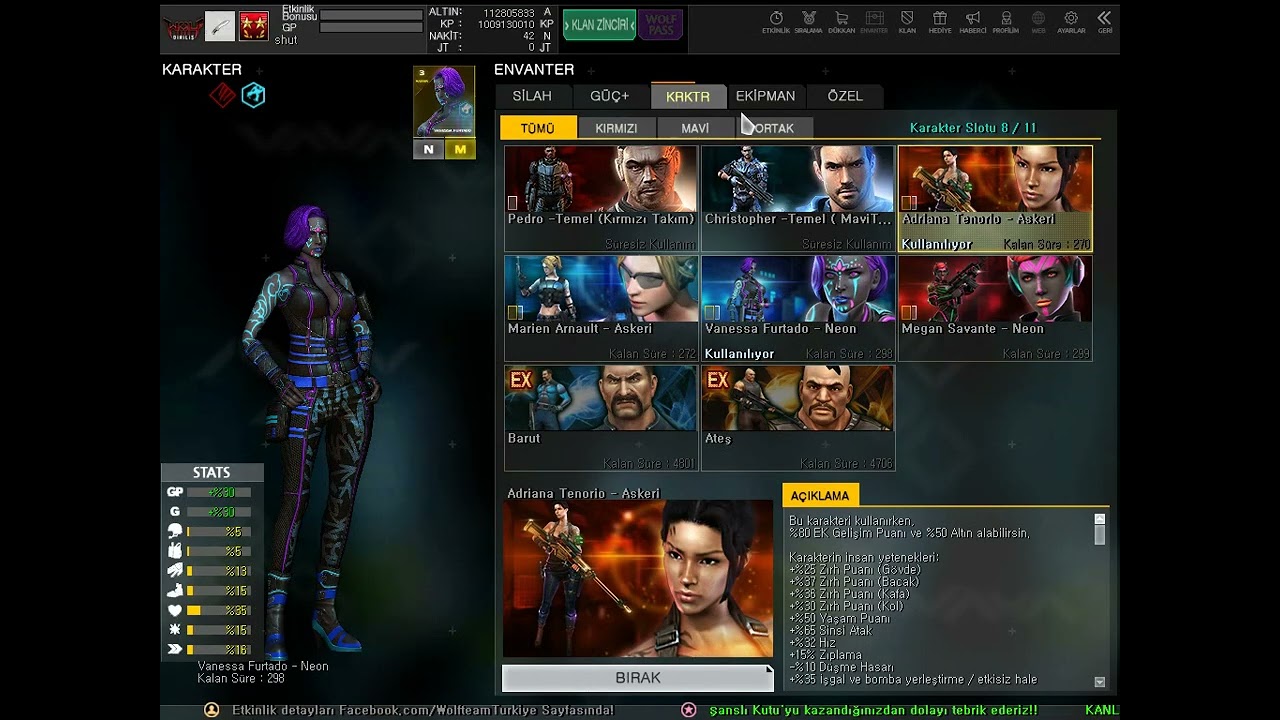Open the Sıralama ranking icon
This screenshot has height=720, width=1280.
point(808,22)
